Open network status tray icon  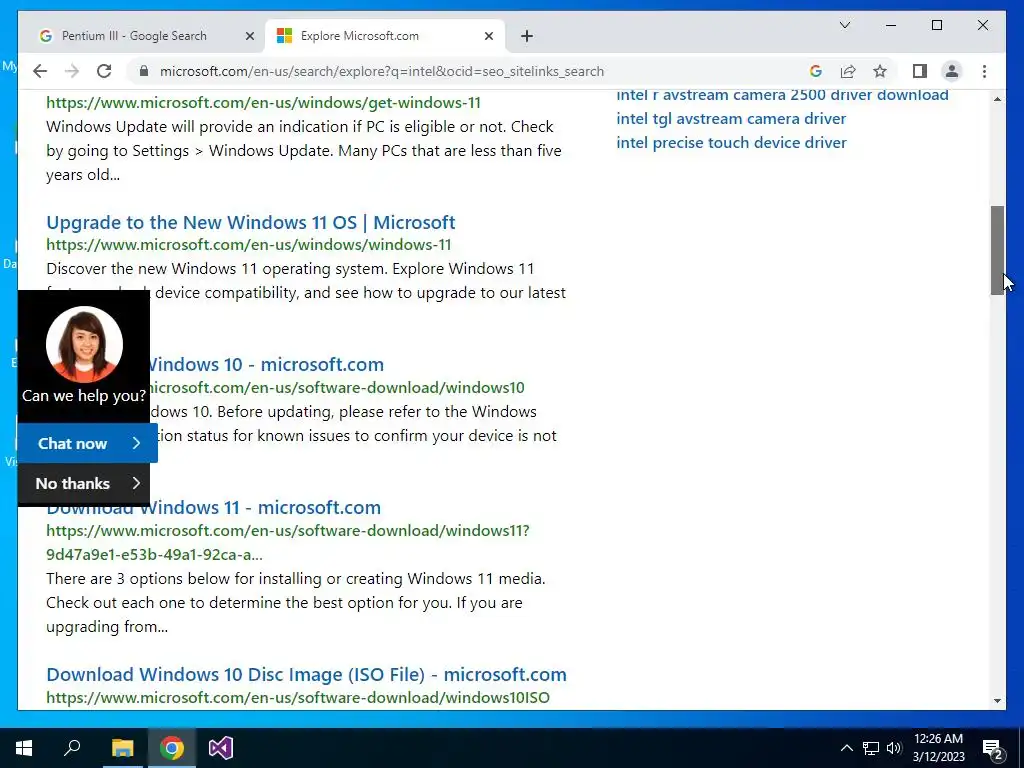tap(871, 748)
